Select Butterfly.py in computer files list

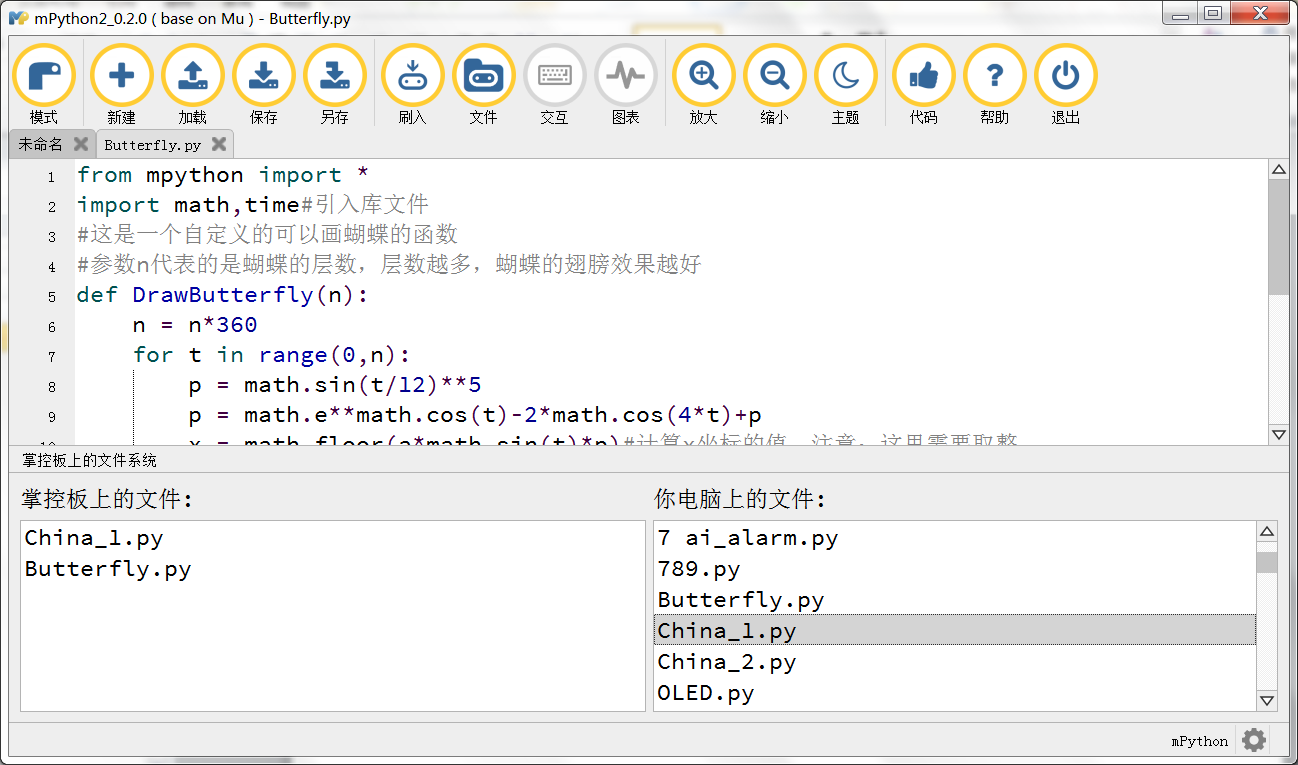click(955, 600)
